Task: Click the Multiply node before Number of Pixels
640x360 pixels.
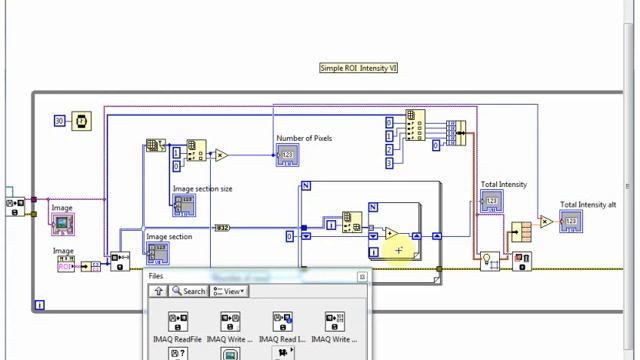Action: [x=221, y=156]
